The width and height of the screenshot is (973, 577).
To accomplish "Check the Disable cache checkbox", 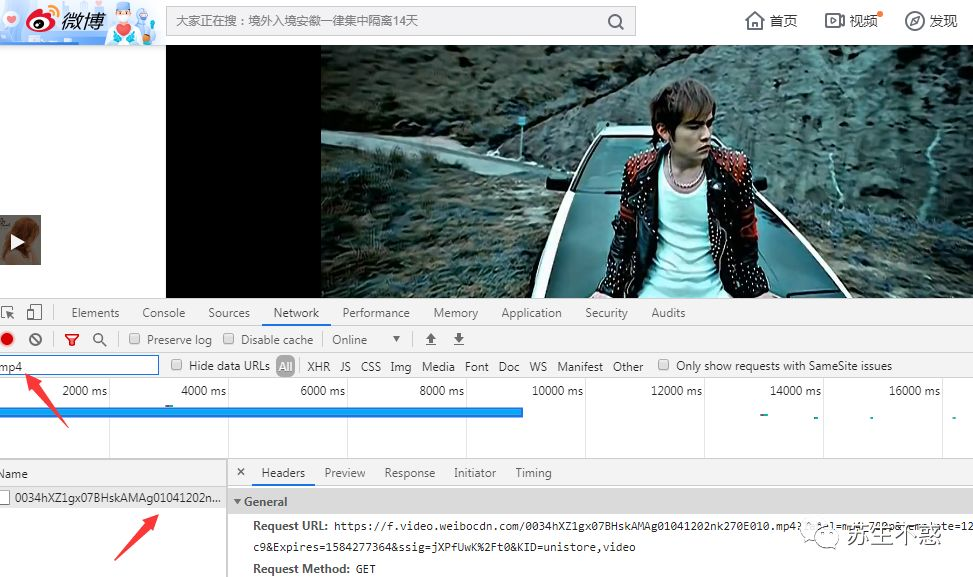I will click(229, 340).
